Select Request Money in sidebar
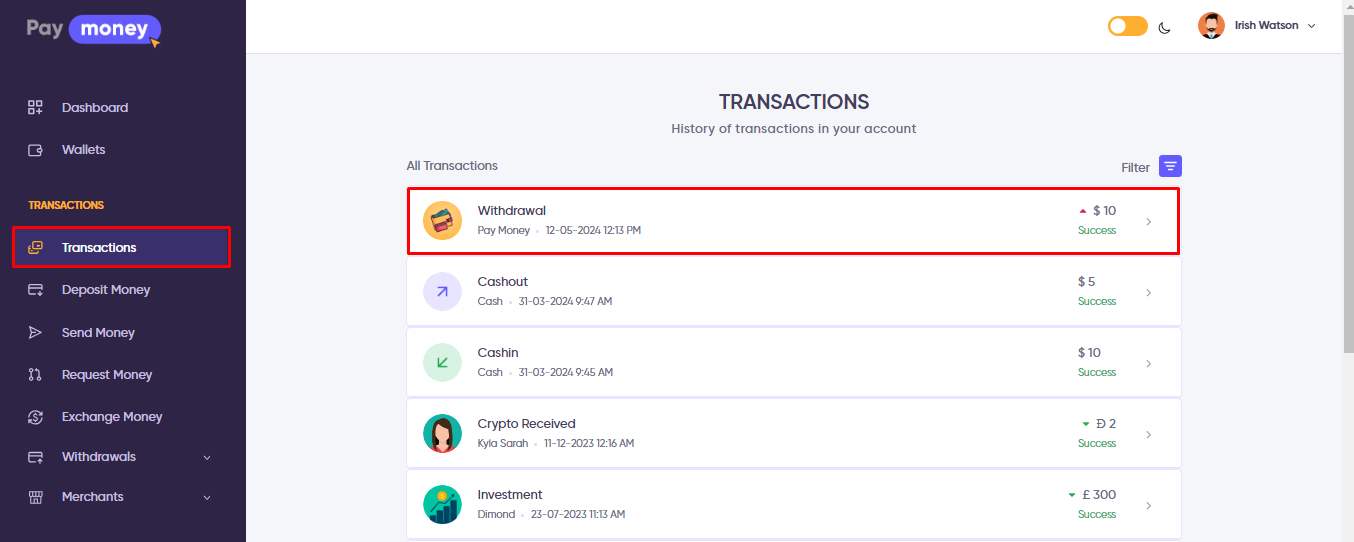The width and height of the screenshot is (1354, 542). pyautogui.click(x=106, y=375)
